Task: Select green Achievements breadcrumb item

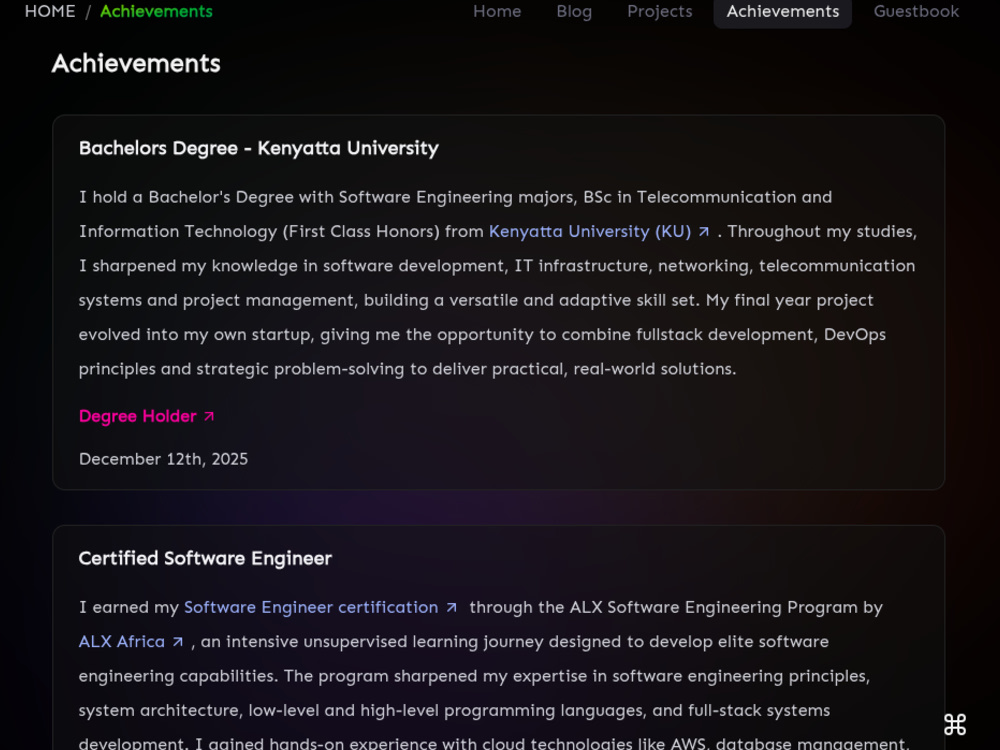Action: pos(156,11)
